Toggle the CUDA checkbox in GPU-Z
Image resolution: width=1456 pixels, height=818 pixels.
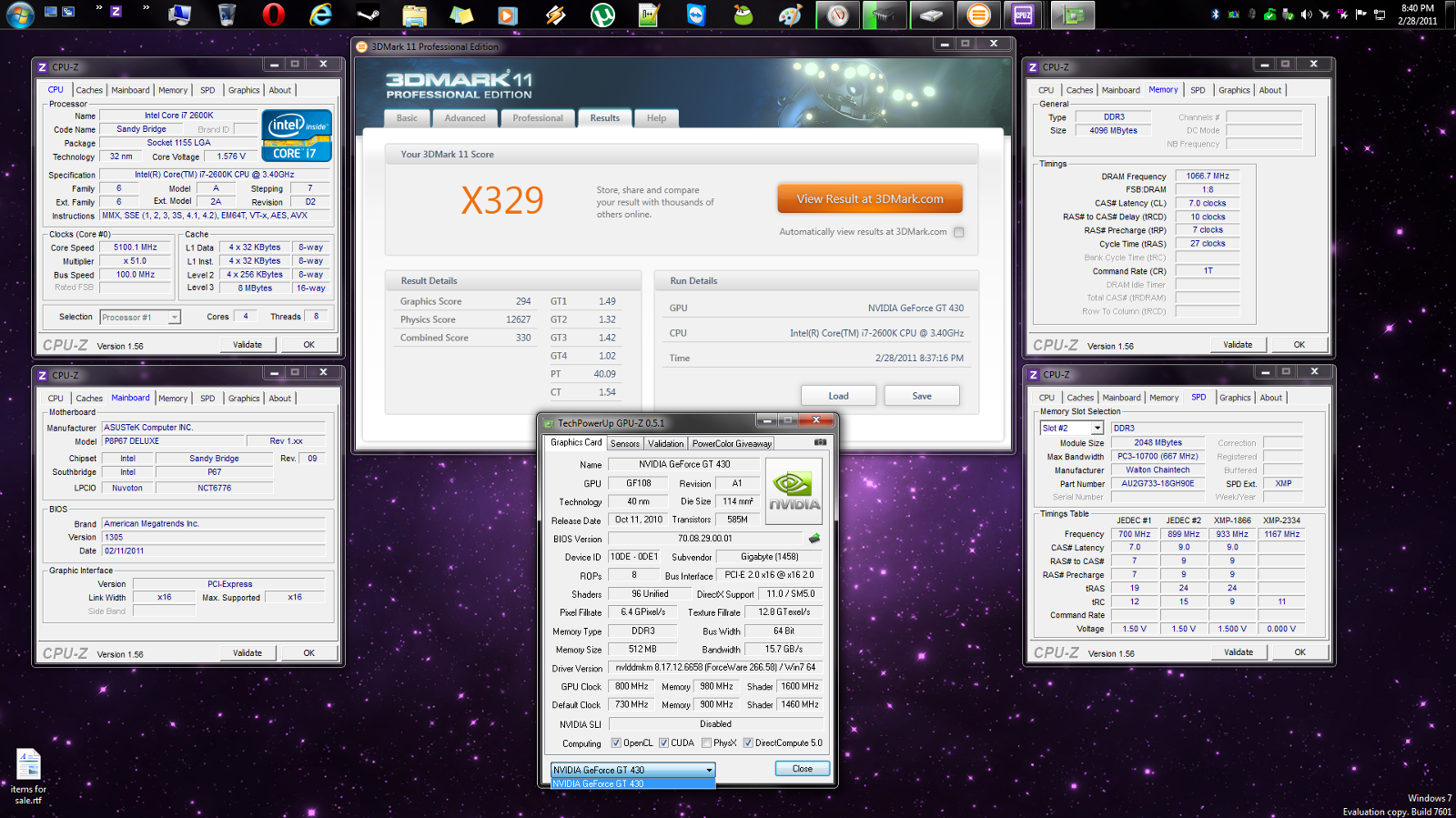(x=664, y=742)
